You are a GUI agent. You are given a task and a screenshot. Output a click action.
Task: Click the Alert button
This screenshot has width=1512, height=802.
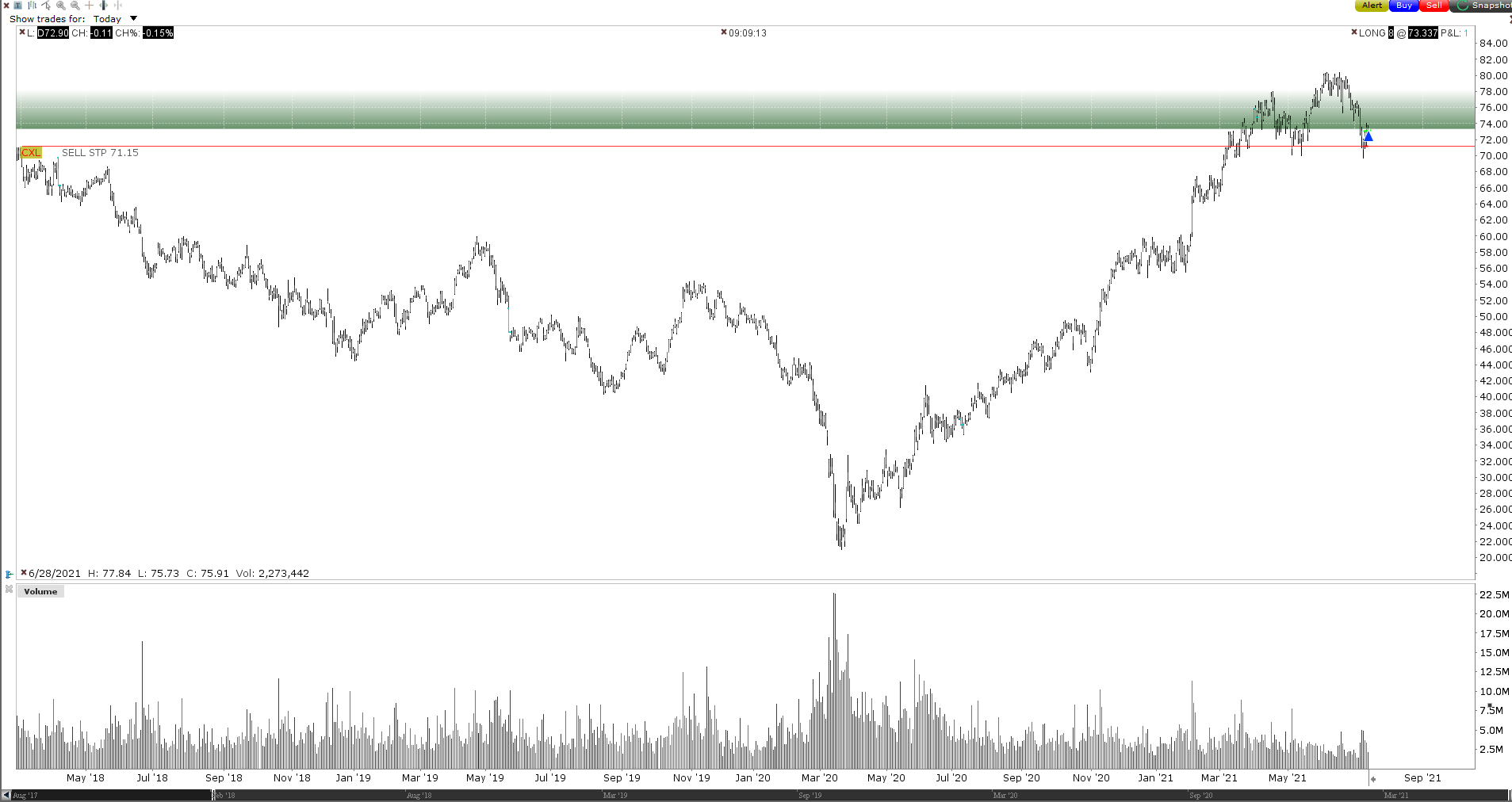(x=1372, y=6)
